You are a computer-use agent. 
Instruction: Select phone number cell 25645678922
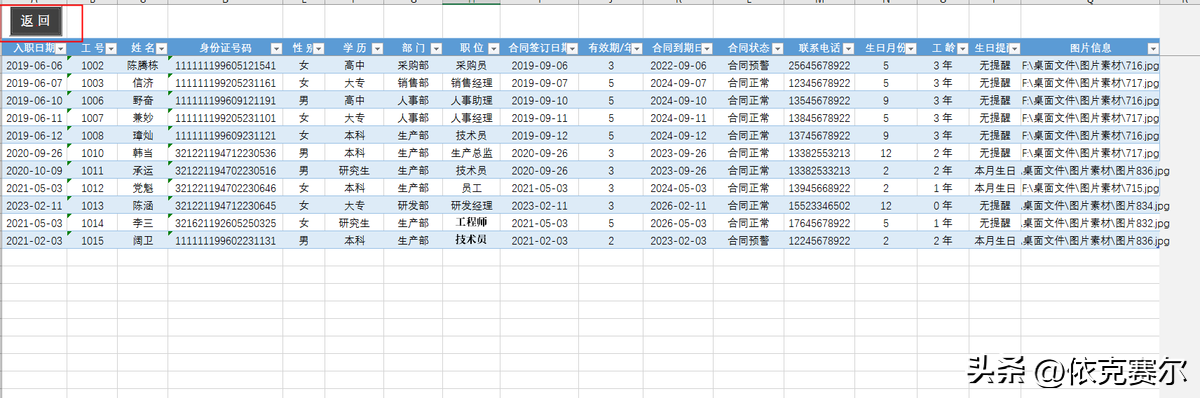point(820,65)
